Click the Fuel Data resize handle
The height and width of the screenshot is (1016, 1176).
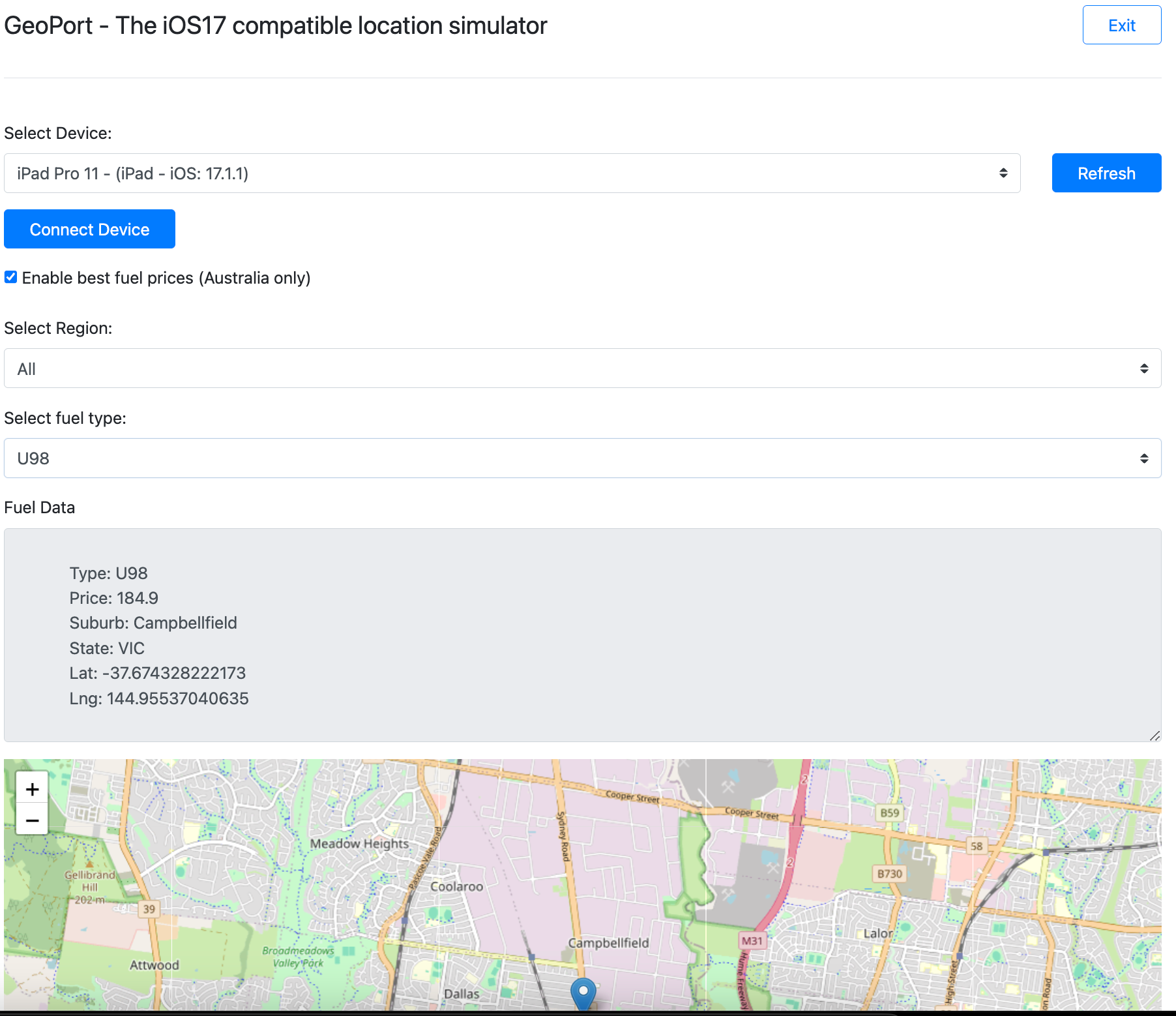[x=1154, y=736]
